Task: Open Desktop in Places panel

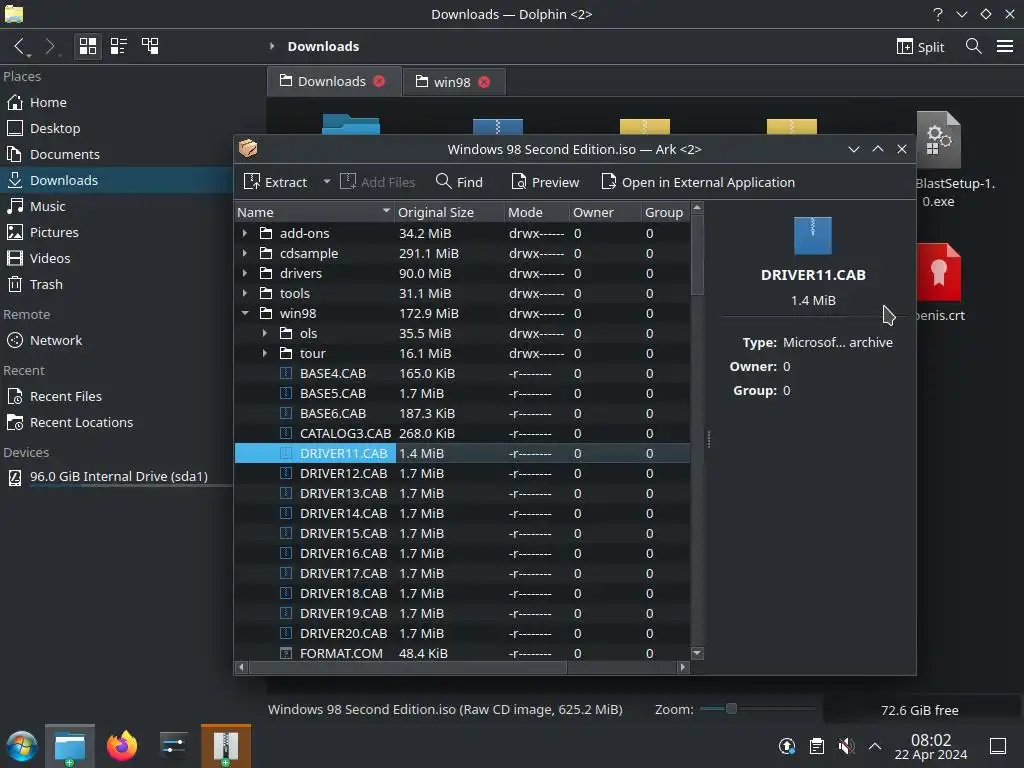Action: 118,129
